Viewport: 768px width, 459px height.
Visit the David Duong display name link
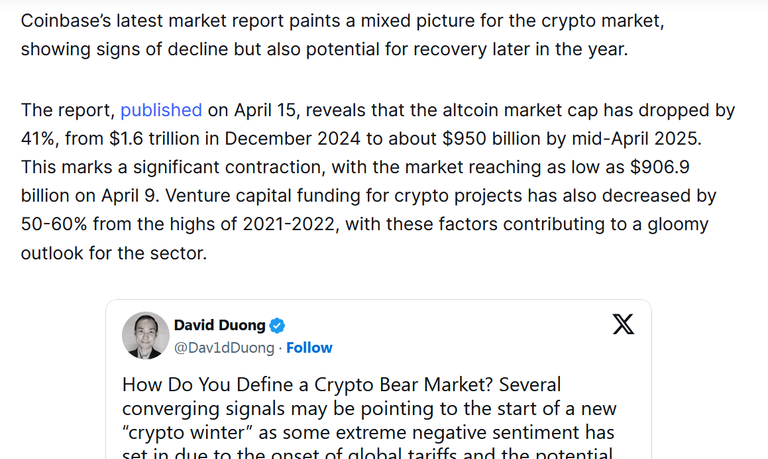click(219, 325)
